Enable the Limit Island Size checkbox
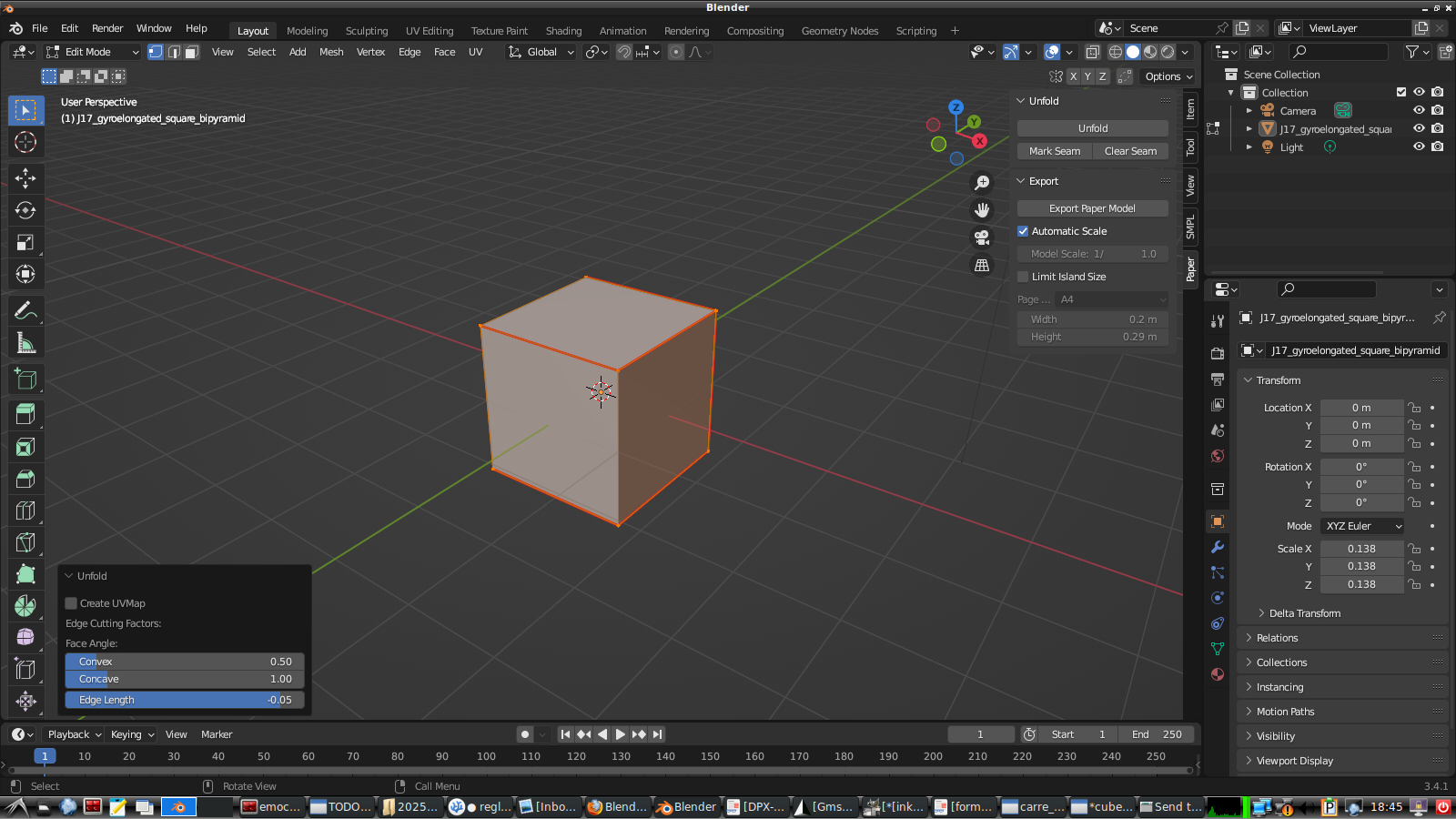Image resolution: width=1456 pixels, height=819 pixels. [1023, 277]
